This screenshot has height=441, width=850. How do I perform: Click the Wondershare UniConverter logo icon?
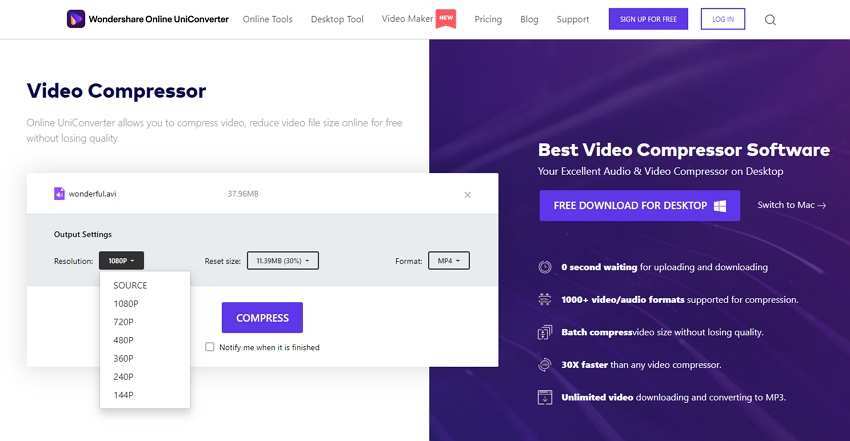pos(76,19)
